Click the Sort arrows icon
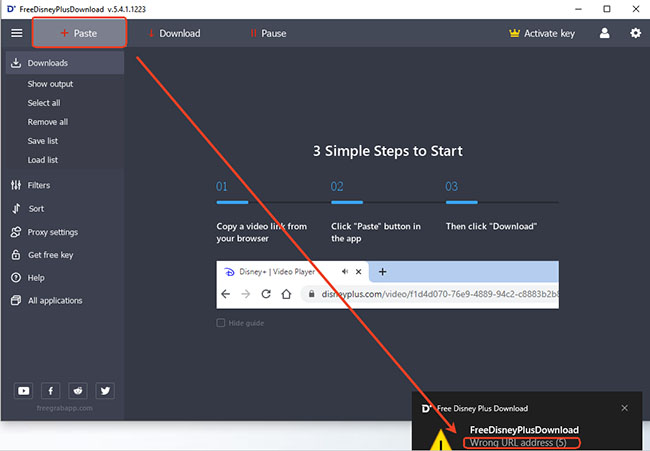The image size is (650, 451). click(16, 209)
